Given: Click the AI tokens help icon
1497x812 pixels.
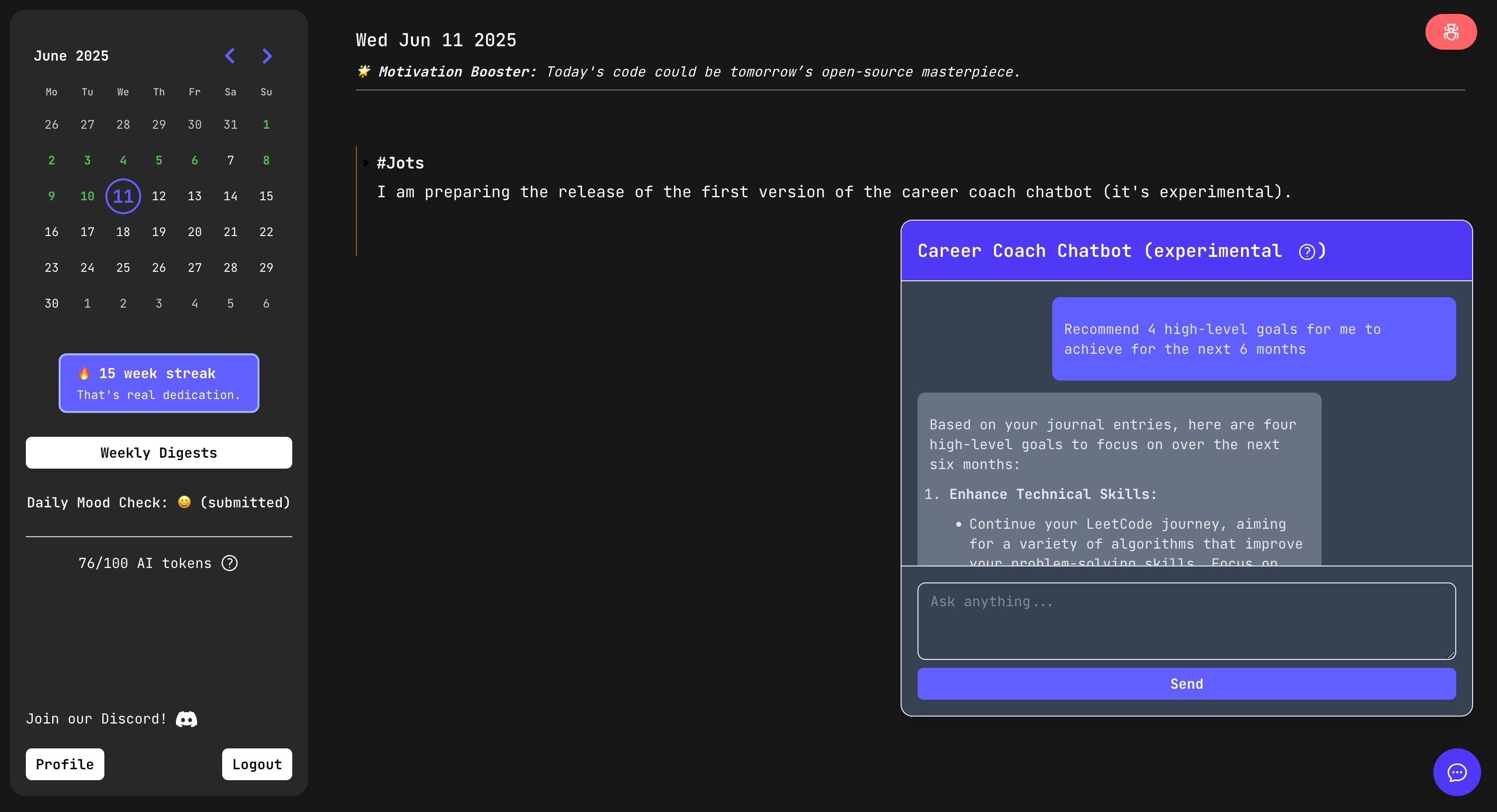Looking at the screenshot, I should (230, 563).
